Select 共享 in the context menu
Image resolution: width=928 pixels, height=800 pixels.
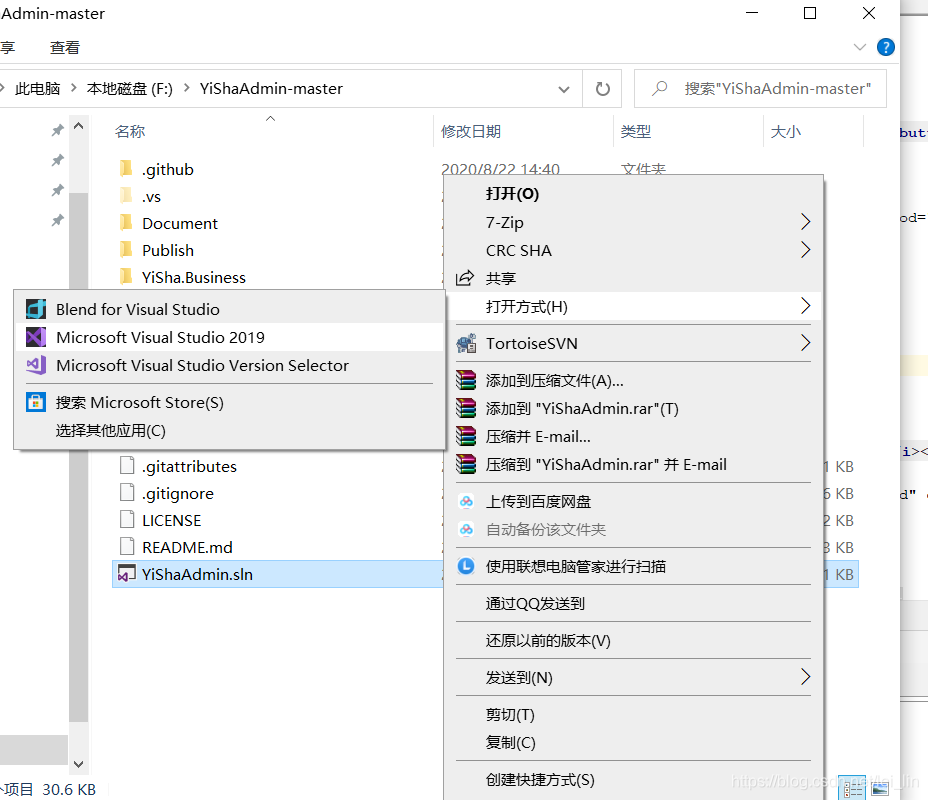(634, 278)
